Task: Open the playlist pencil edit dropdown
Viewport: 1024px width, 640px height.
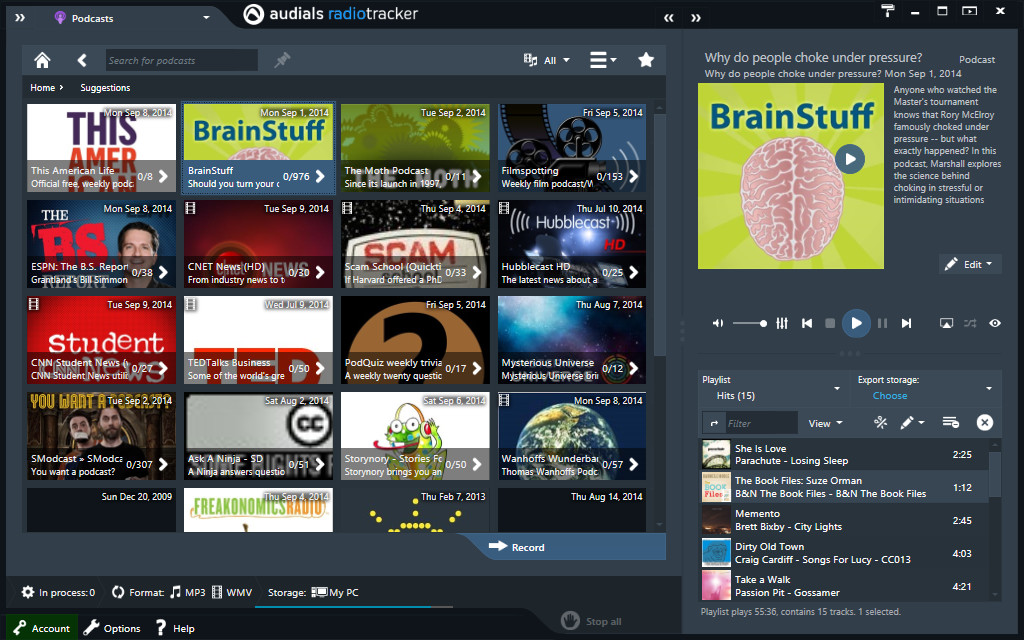Action: coord(912,423)
